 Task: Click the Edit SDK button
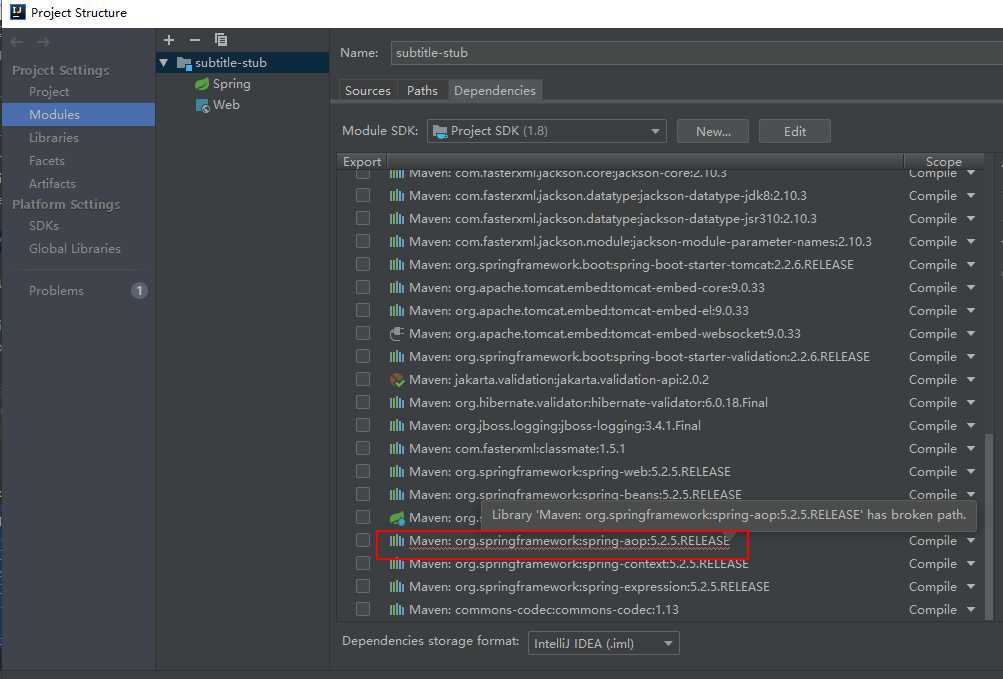(794, 131)
